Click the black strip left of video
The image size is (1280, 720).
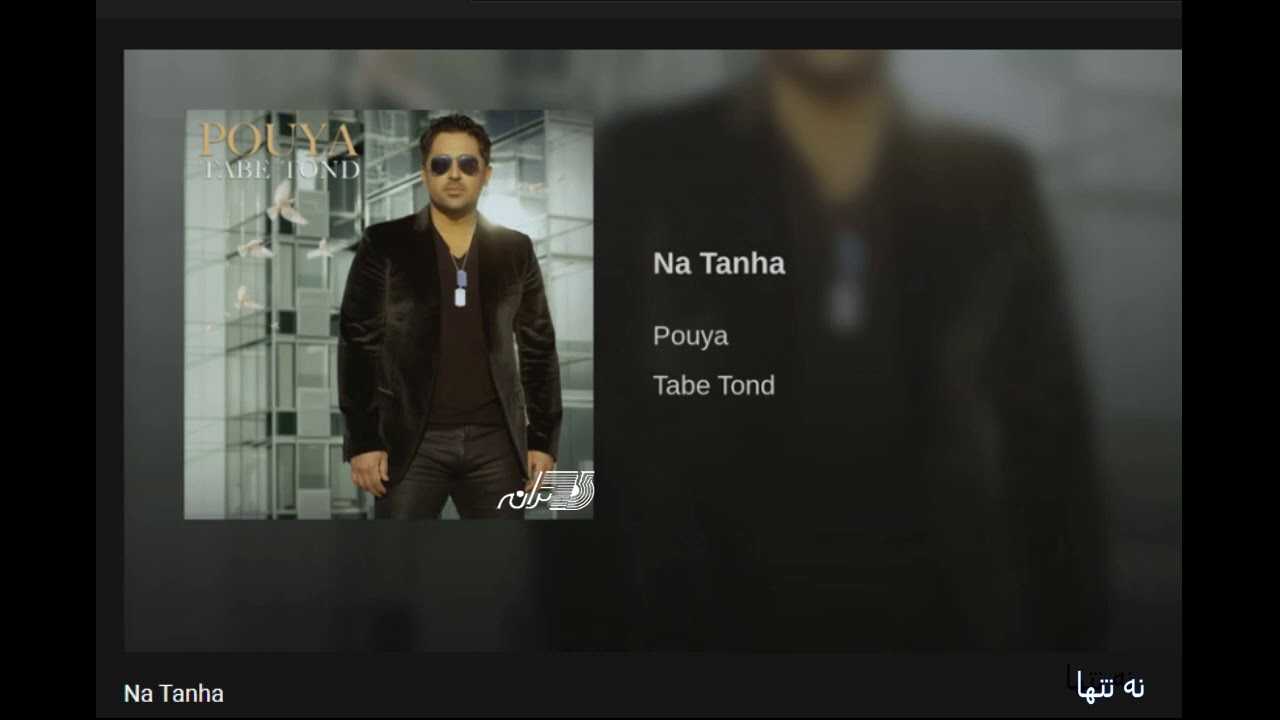[48, 360]
